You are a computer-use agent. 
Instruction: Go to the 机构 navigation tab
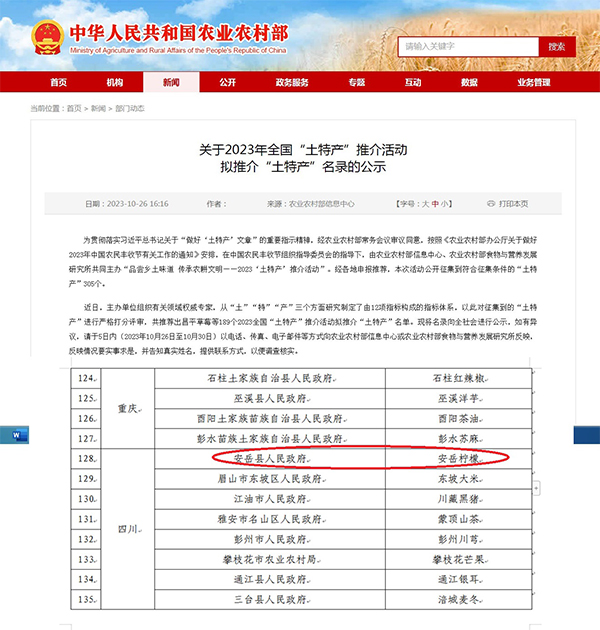[115, 82]
